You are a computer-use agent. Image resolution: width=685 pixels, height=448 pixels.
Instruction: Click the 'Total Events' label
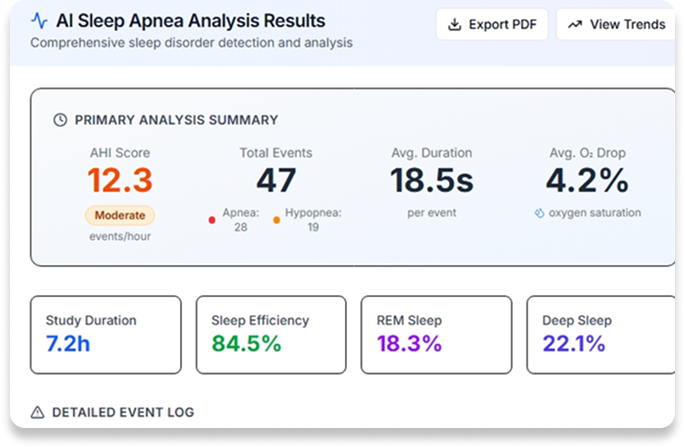coord(276,153)
